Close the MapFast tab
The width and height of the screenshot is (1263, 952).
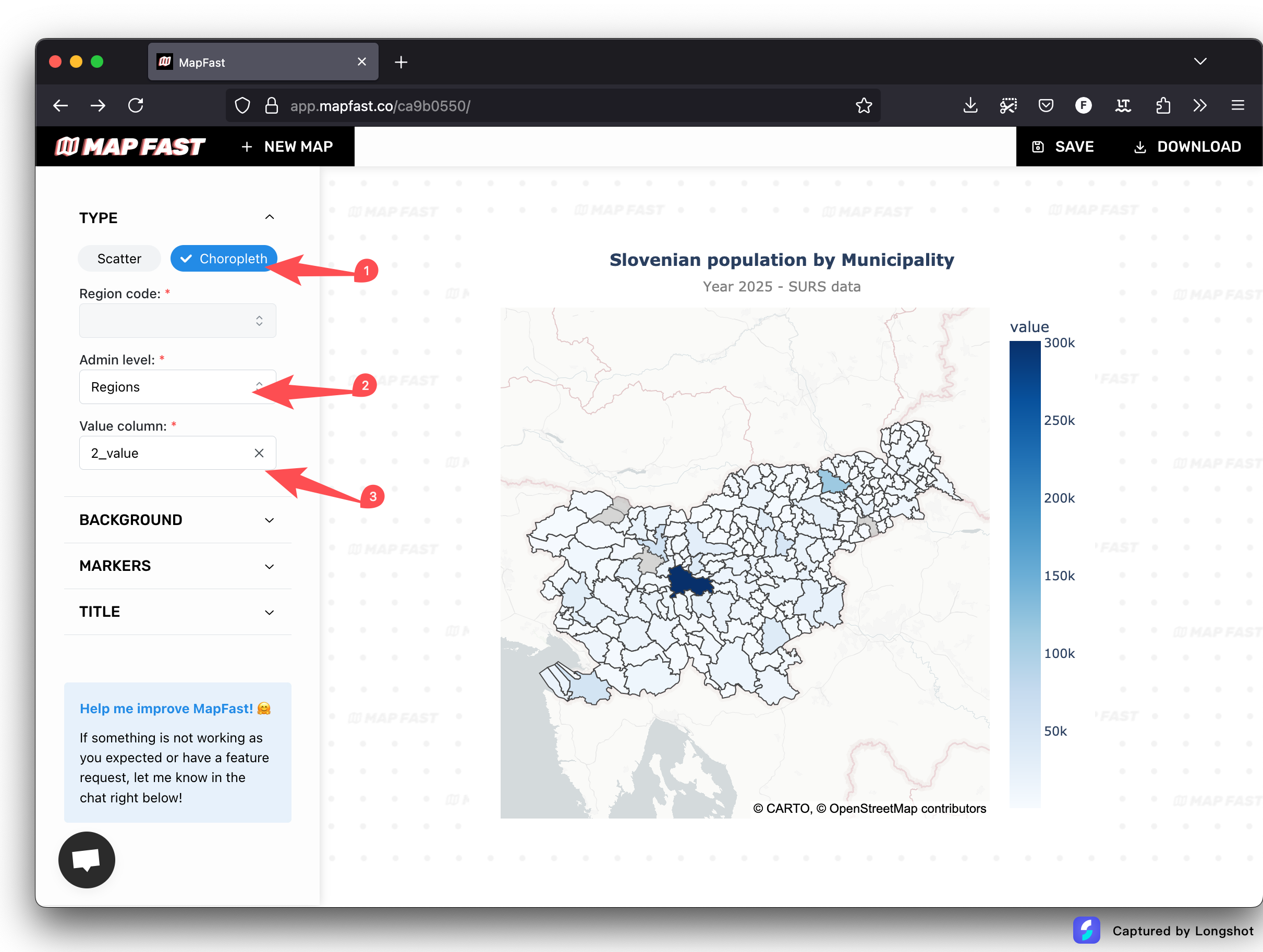[362, 62]
